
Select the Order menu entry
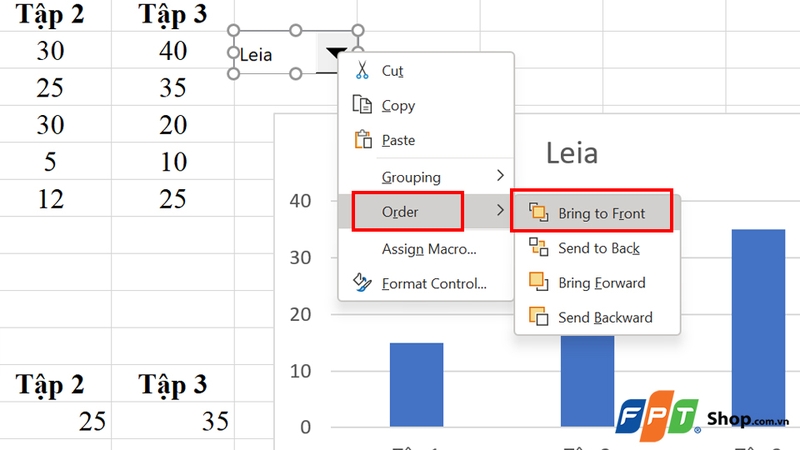(x=426, y=211)
